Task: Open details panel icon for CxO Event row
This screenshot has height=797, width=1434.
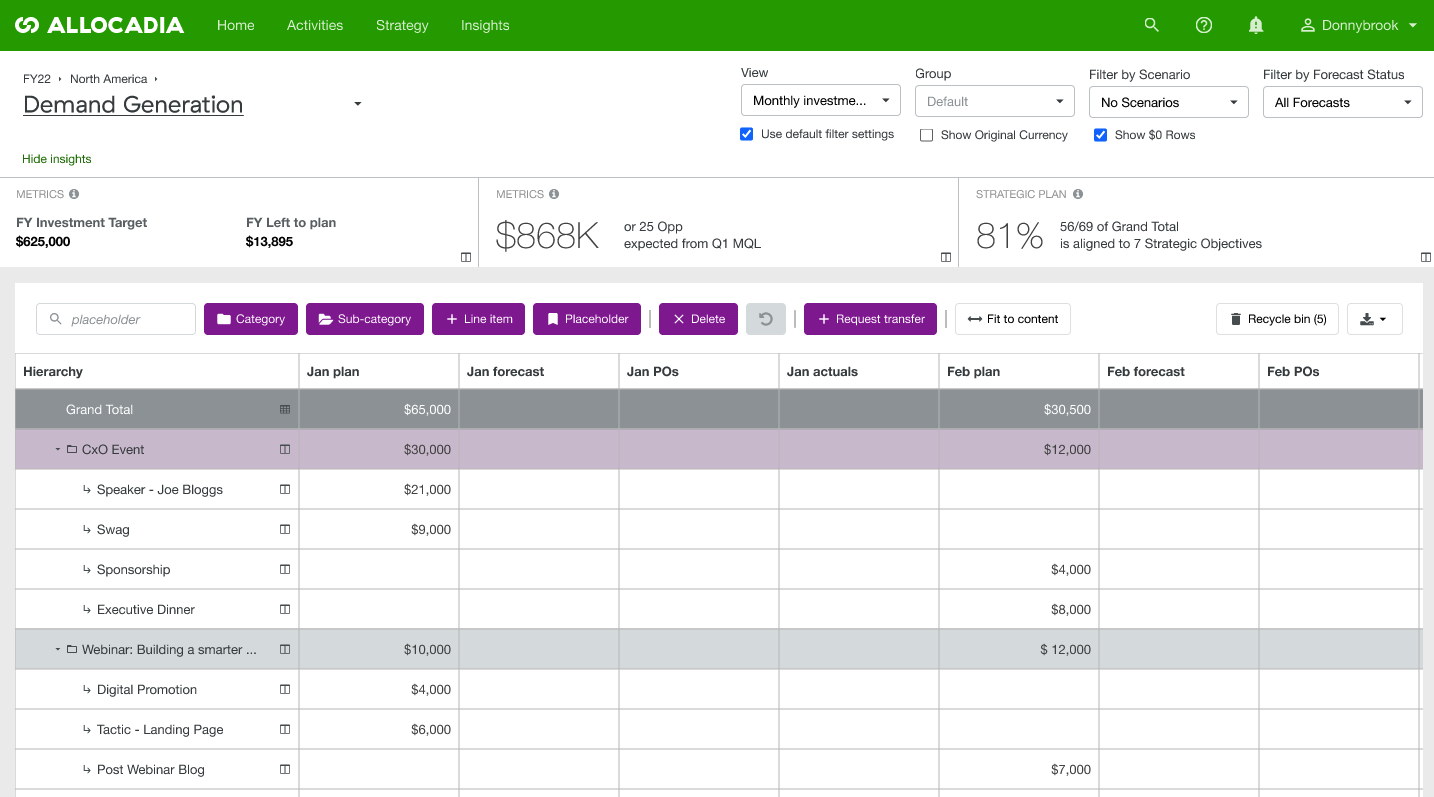Action: (285, 449)
